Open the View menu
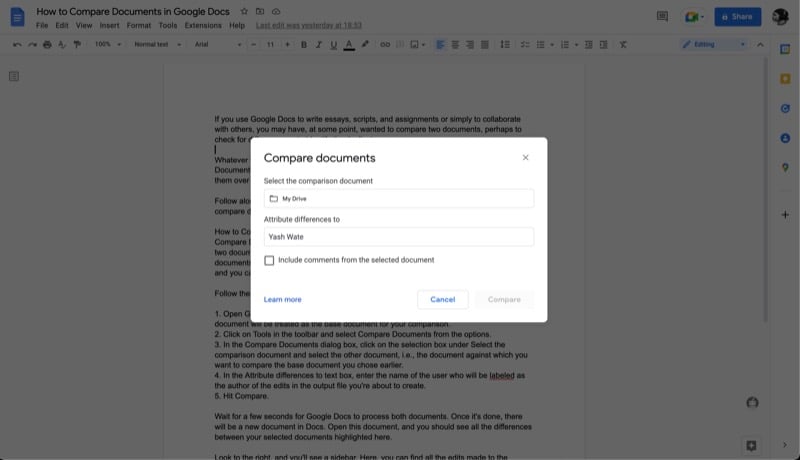 click(84, 25)
